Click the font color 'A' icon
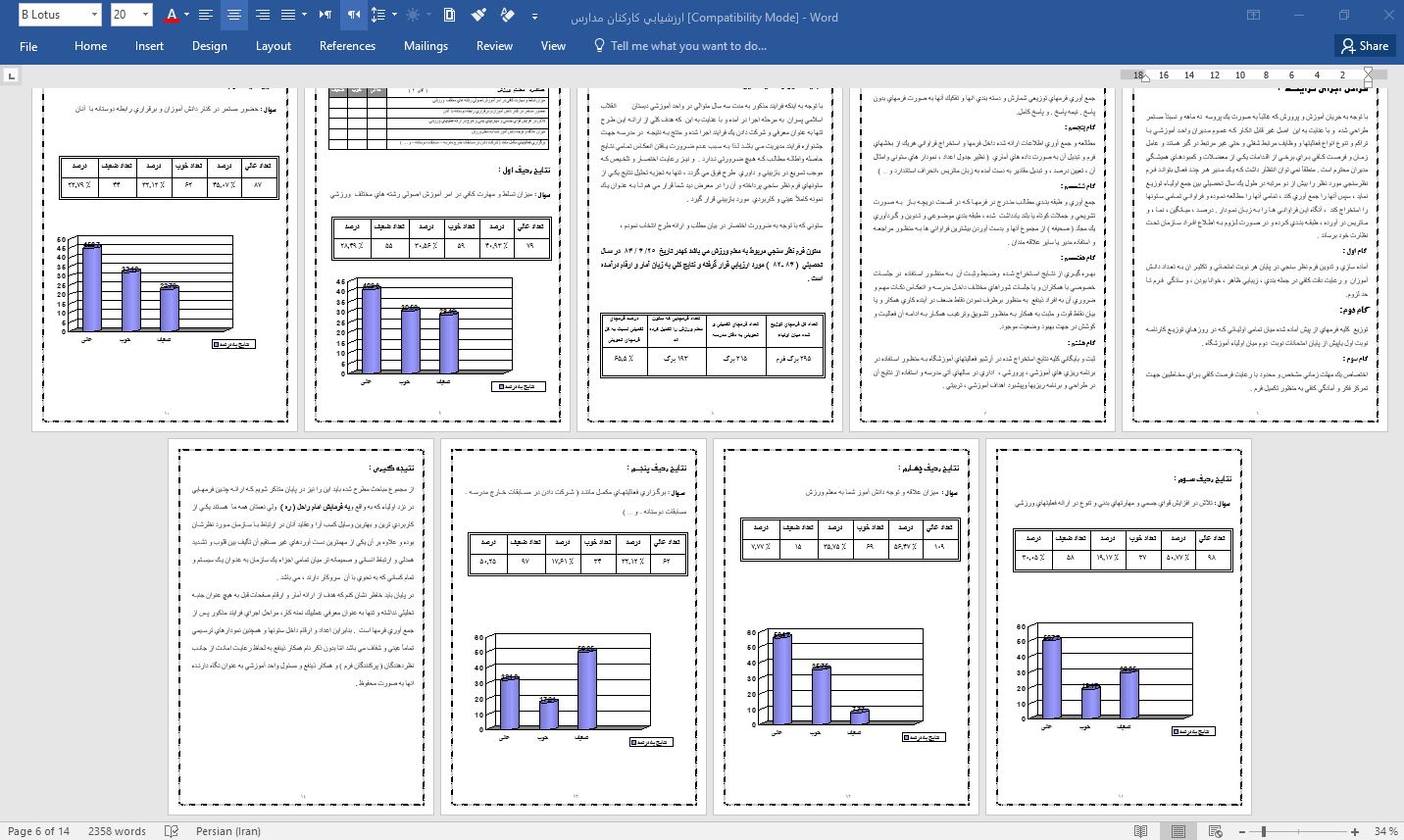The height and width of the screenshot is (840, 1404). tap(172, 15)
